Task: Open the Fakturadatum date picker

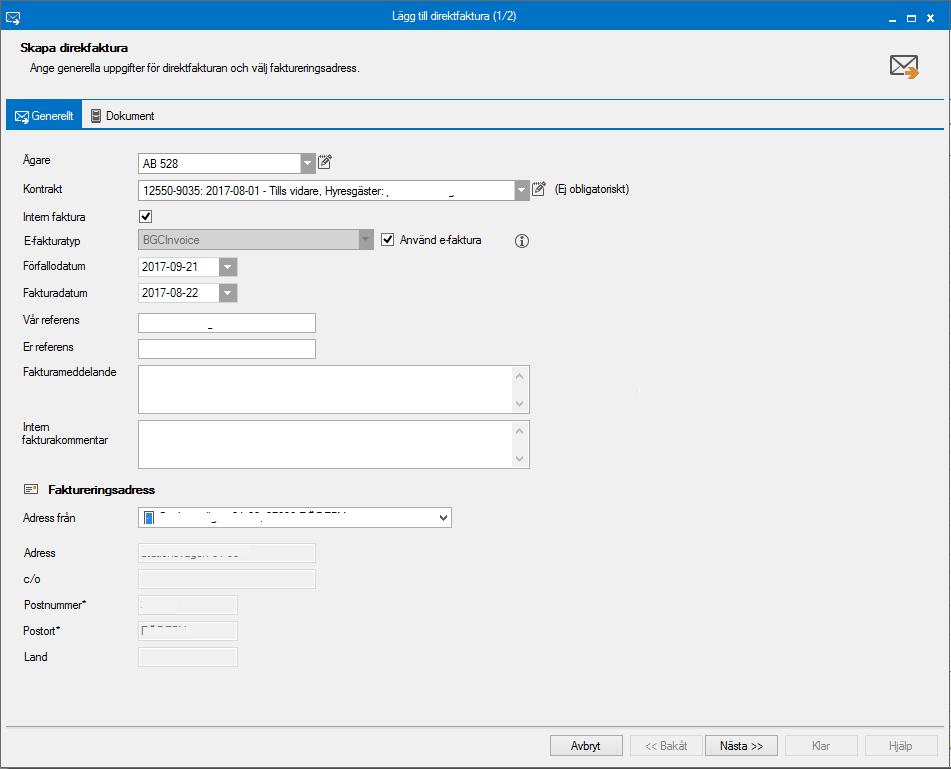Action: (228, 293)
